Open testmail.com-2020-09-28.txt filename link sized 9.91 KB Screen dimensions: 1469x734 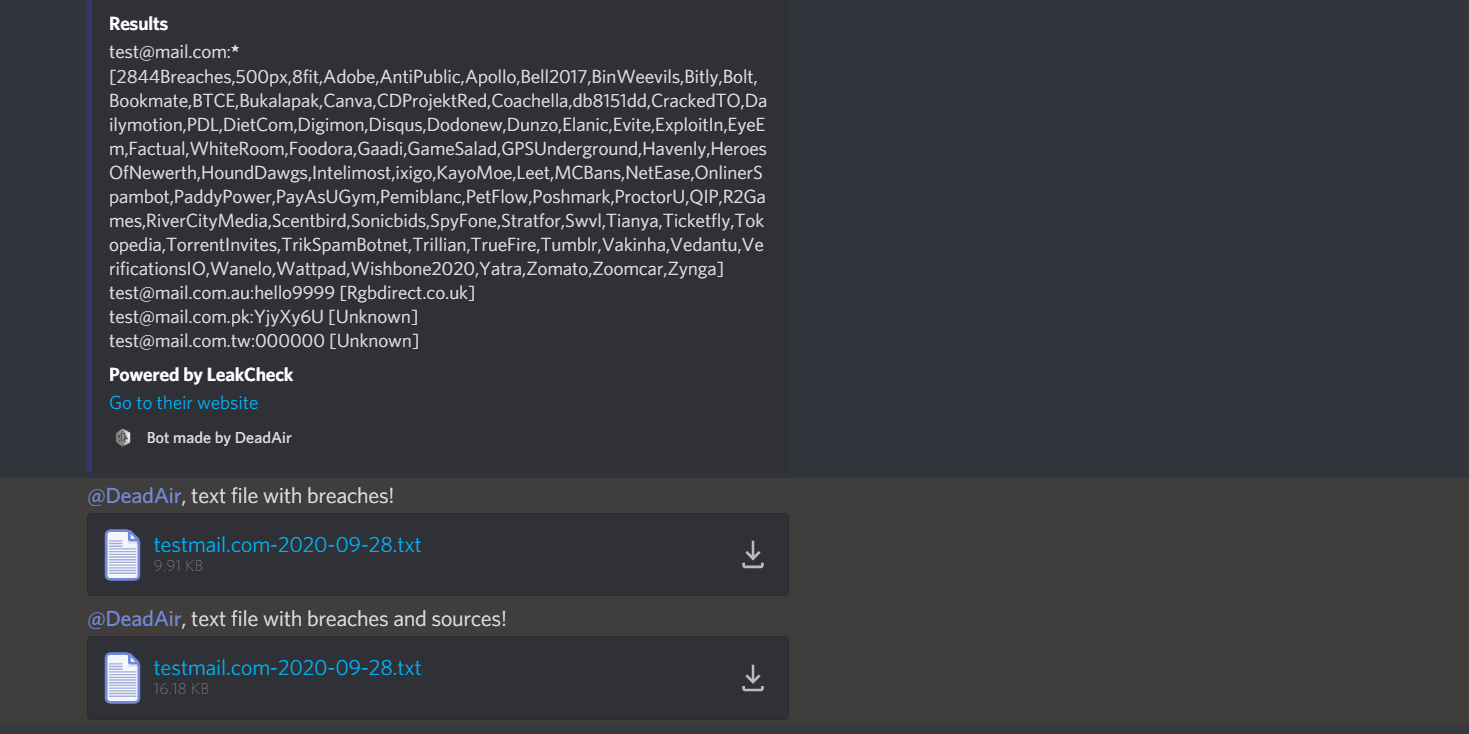tap(287, 545)
